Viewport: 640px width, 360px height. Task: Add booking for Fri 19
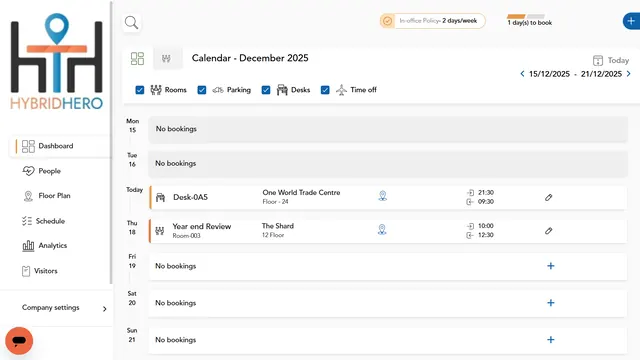551,266
